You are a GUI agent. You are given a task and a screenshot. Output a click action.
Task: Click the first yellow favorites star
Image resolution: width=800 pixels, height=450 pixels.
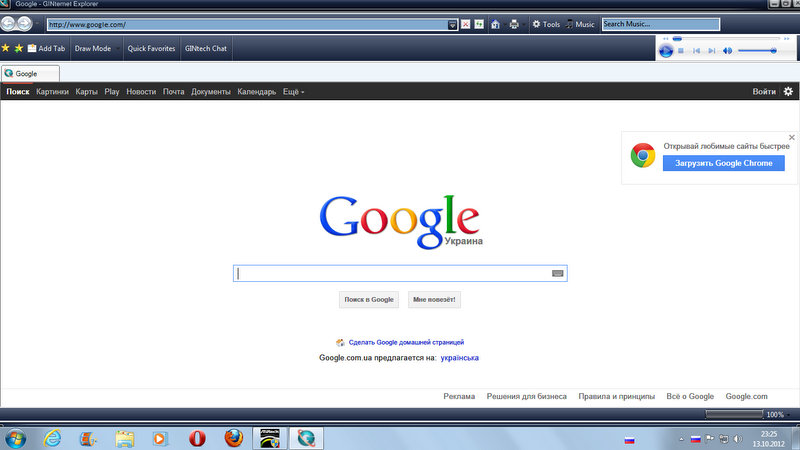pyautogui.click(x=6, y=48)
